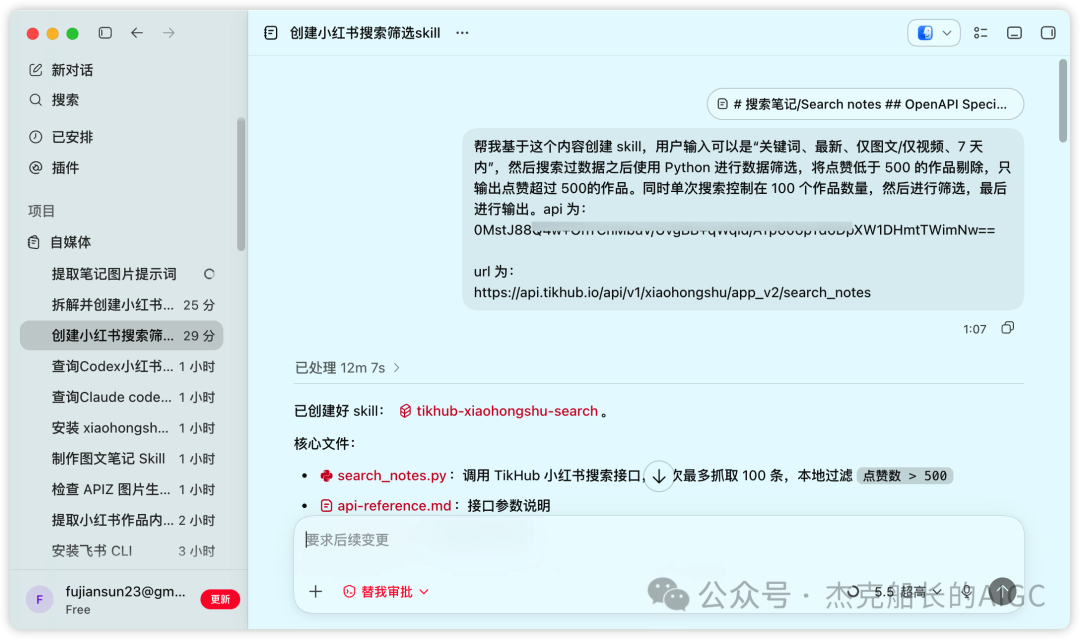The width and height of the screenshot is (1080, 639).
Task: Expand the 已处理 12m 7s details
Action: 348,368
